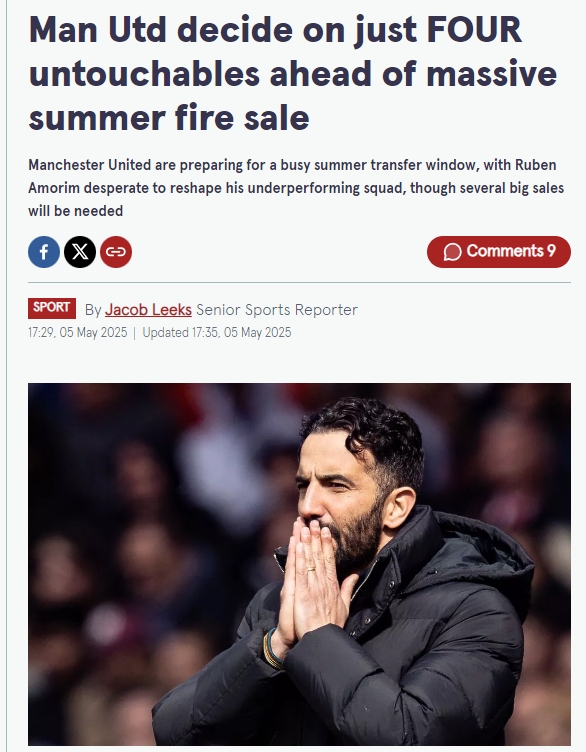586x752 pixels.
Task: Copy the article link icon
Action: click(116, 252)
